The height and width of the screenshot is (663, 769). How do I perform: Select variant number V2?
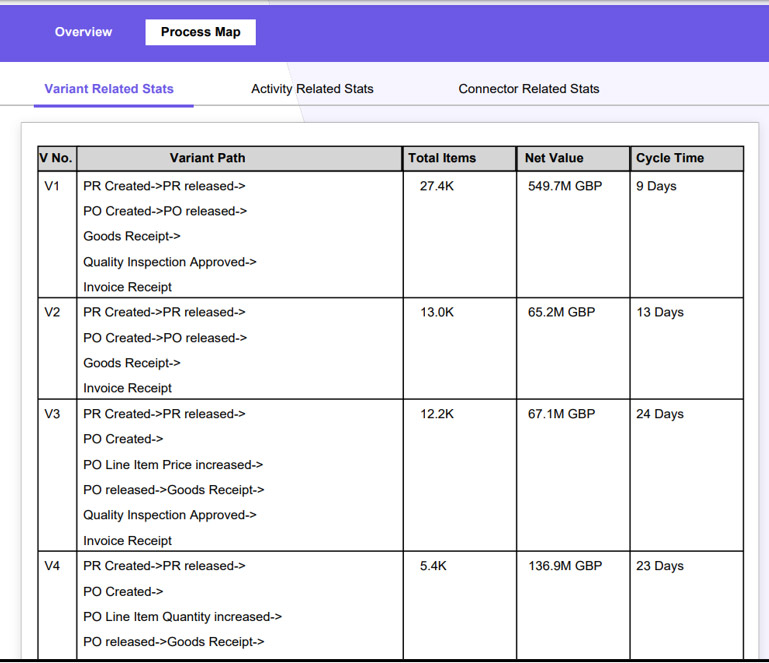[52, 312]
